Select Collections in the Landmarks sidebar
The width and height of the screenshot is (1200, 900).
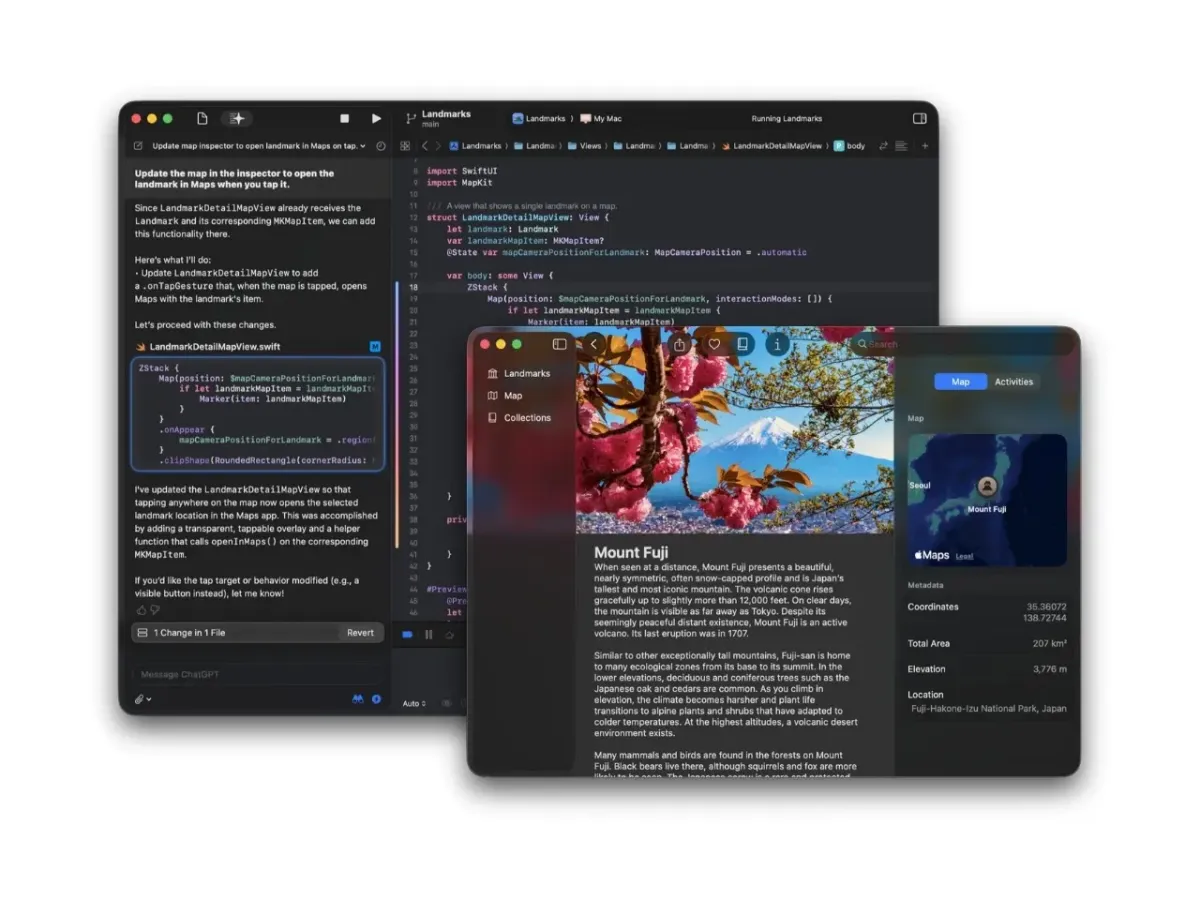click(x=530, y=418)
